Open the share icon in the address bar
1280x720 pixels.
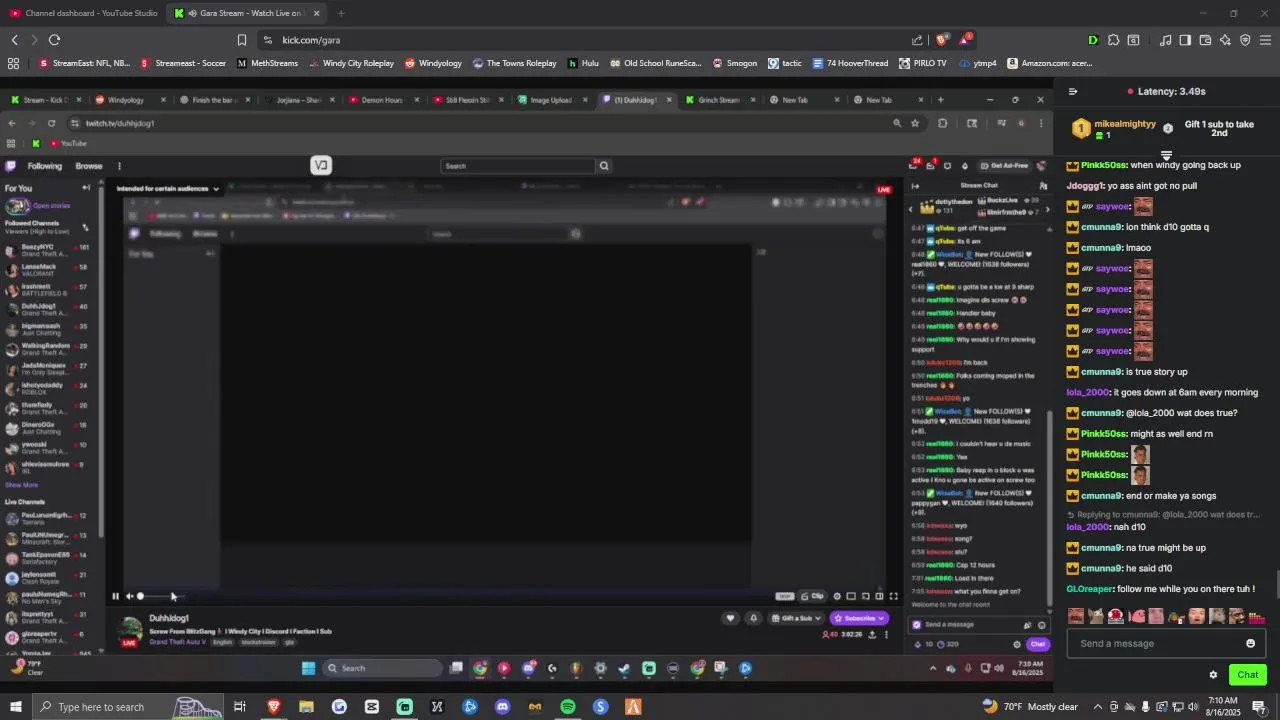click(x=917, y=40)
